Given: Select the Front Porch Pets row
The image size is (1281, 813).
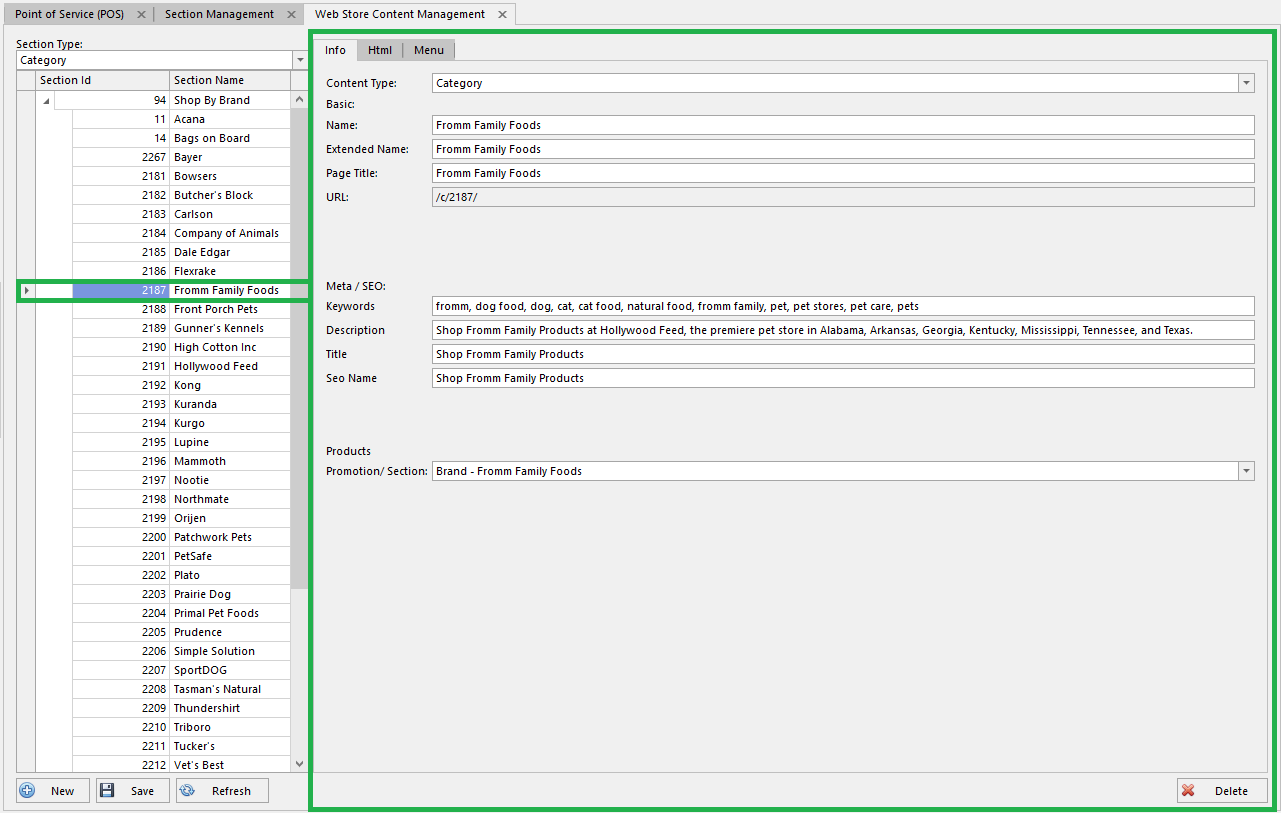Looking at the screenshot, I should [x=181, y=309].
